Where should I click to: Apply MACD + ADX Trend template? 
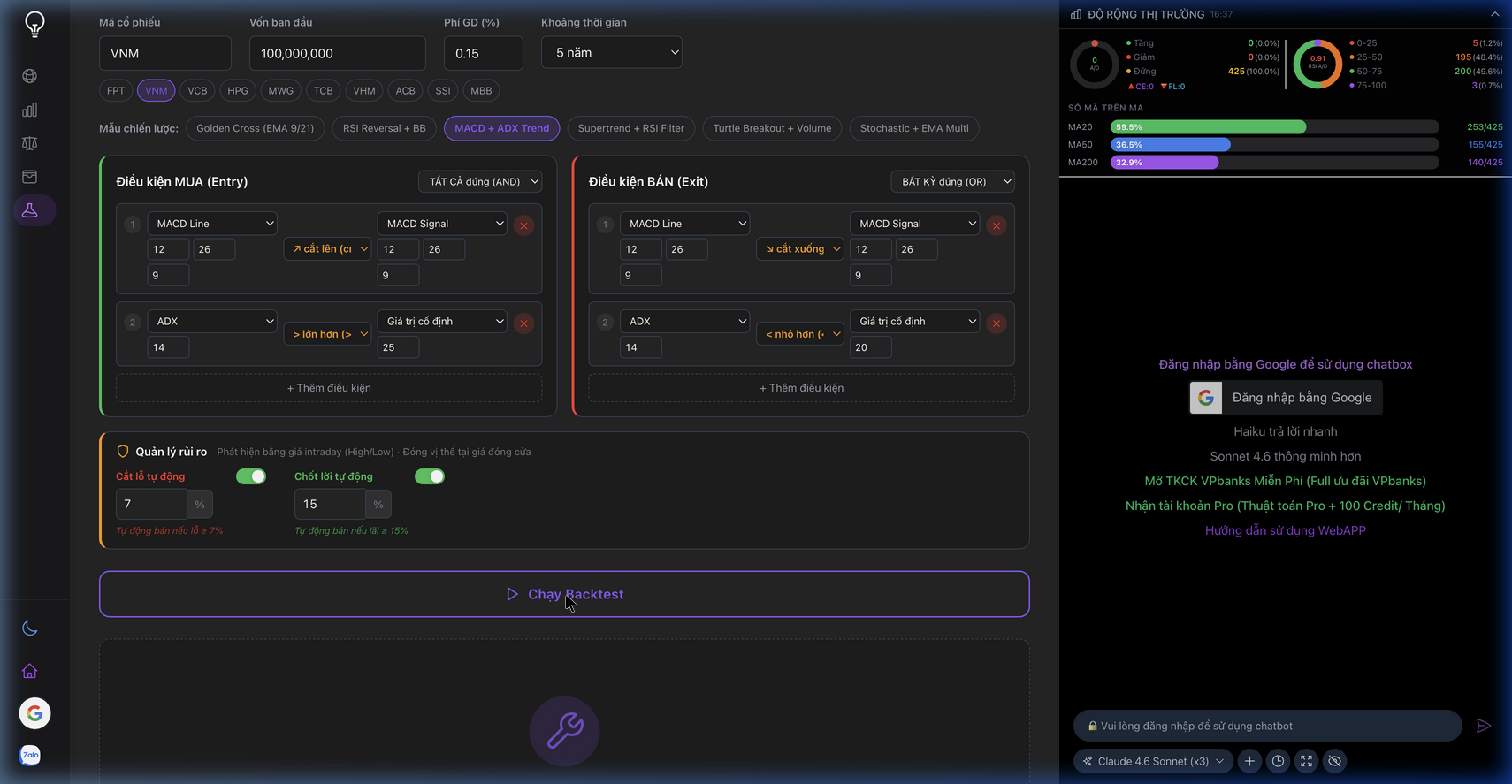pyautogui.click(x=501, y=128)
